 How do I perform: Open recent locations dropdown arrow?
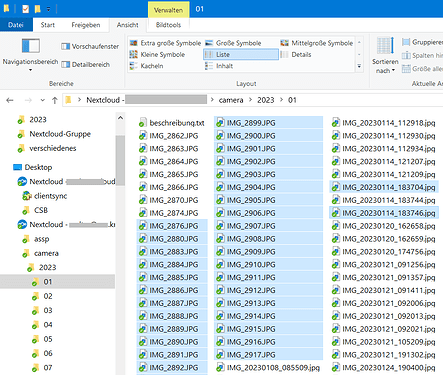coord(42,100)
